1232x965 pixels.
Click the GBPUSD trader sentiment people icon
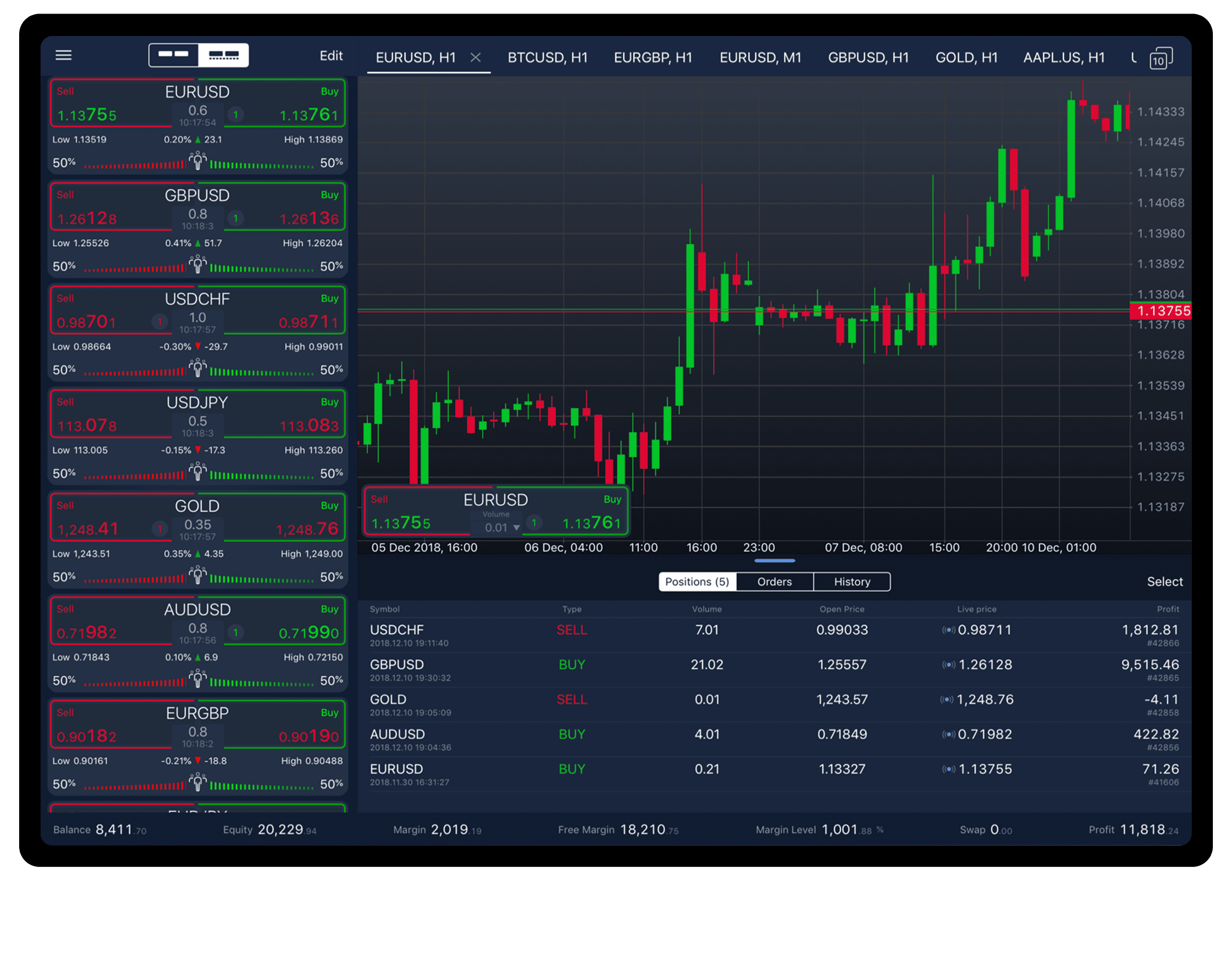(197, 265)
